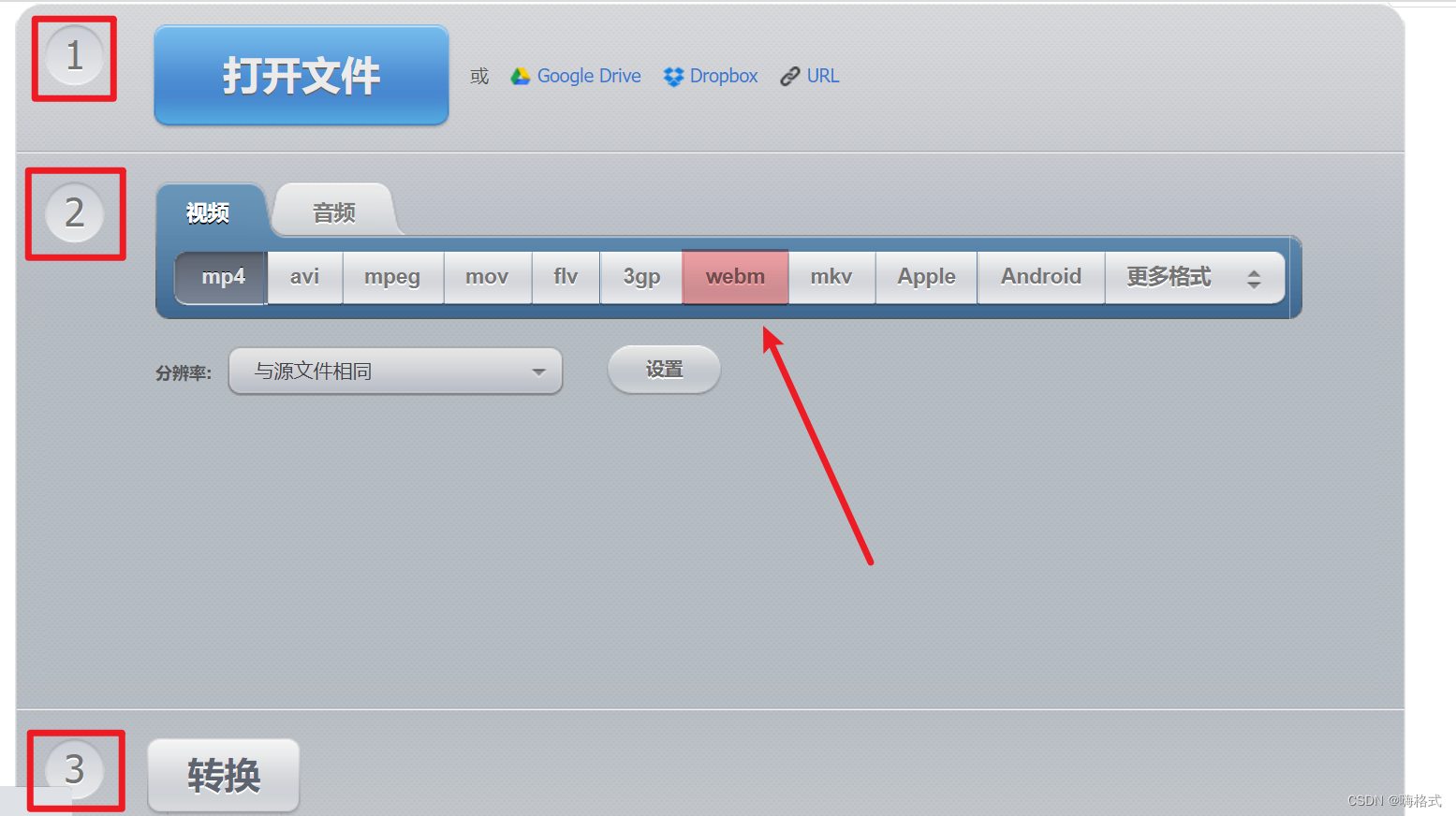Screen dimensions: 1456x816
Task: Import video from Dropbox
Action: (x=710, y=76)
